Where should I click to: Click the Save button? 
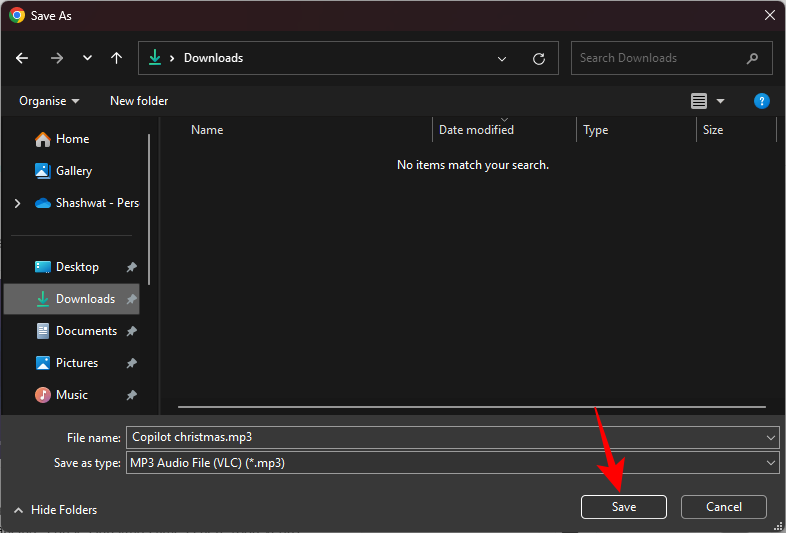[623, 507]
